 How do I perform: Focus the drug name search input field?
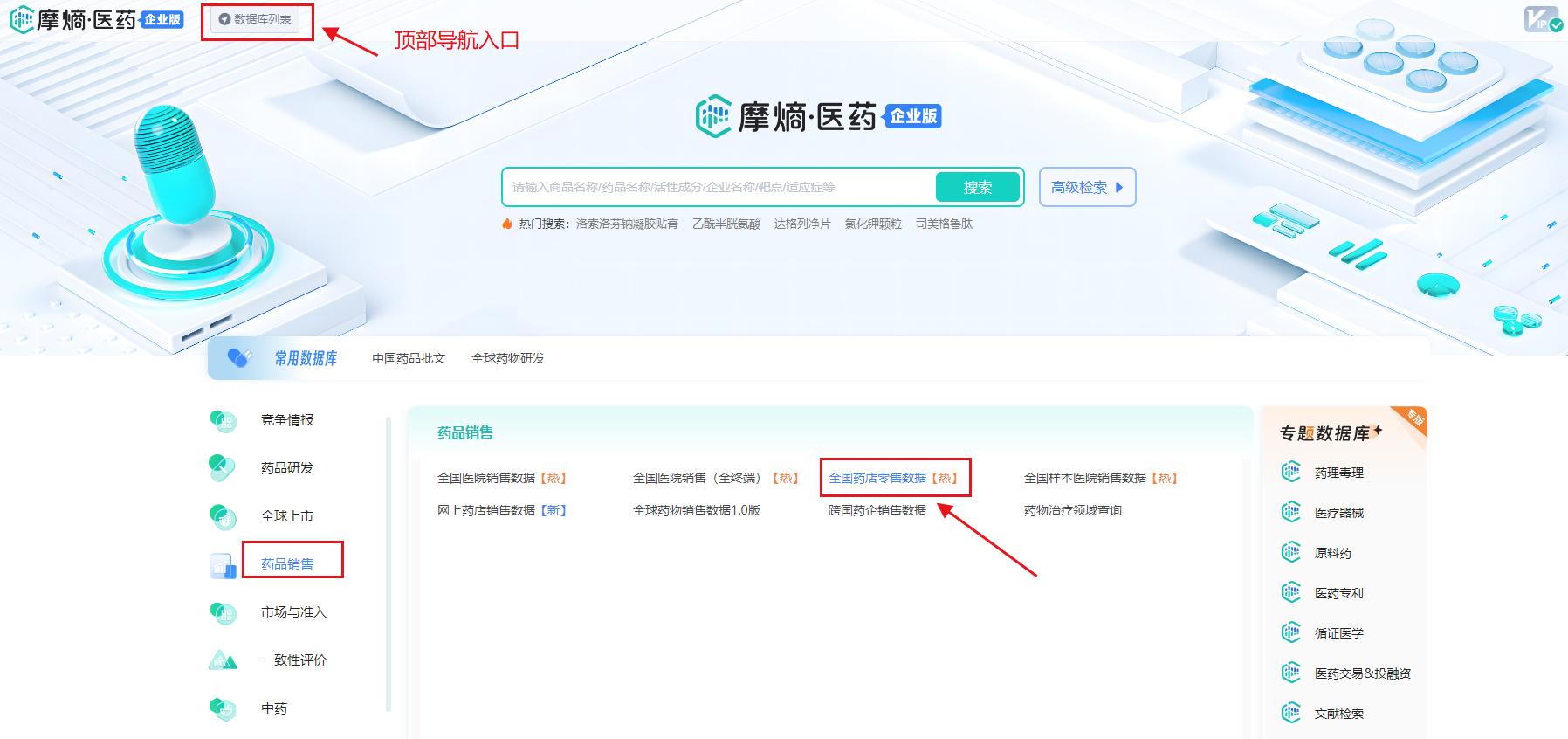pyautogui.click(x=720, y=187)
